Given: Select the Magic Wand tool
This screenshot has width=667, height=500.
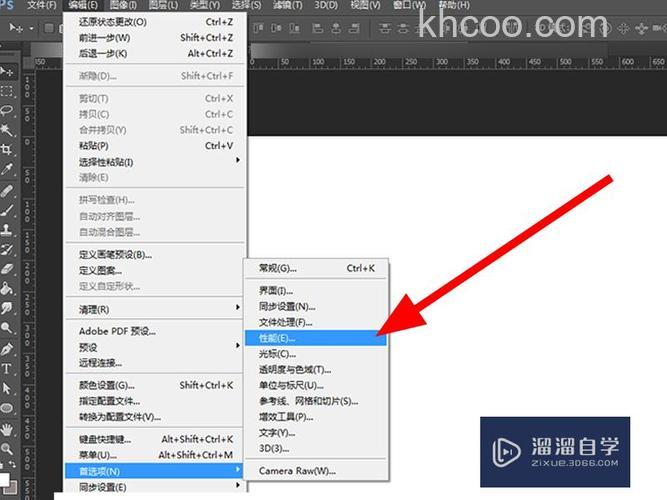Looking at the screenshot, I should pyautogui.click(x=7, y=130).
